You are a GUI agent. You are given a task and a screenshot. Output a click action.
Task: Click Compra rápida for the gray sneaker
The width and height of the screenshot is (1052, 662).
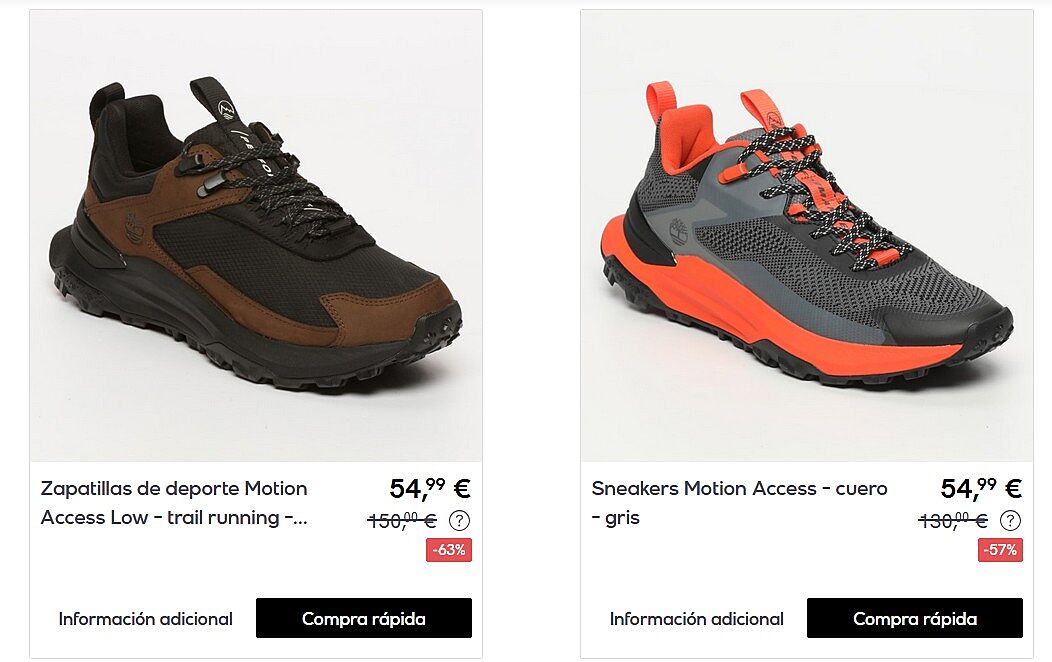click(x=914, y=618)
